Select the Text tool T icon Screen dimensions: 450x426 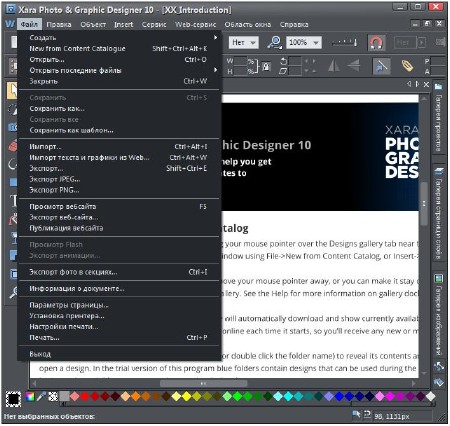coord(13,201)
